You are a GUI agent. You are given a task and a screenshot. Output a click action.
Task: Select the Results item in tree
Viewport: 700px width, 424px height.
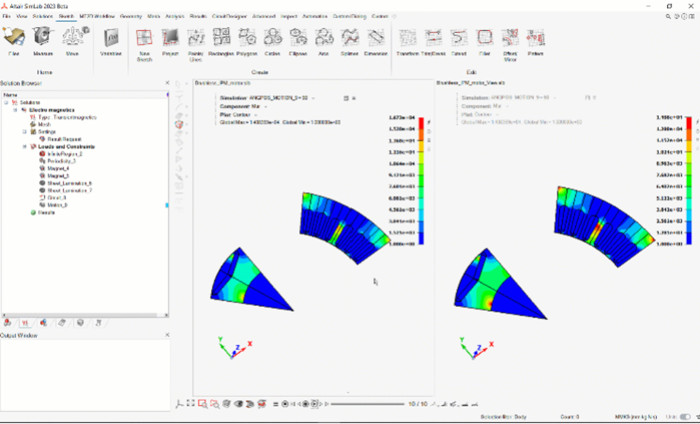click(46, 212)
